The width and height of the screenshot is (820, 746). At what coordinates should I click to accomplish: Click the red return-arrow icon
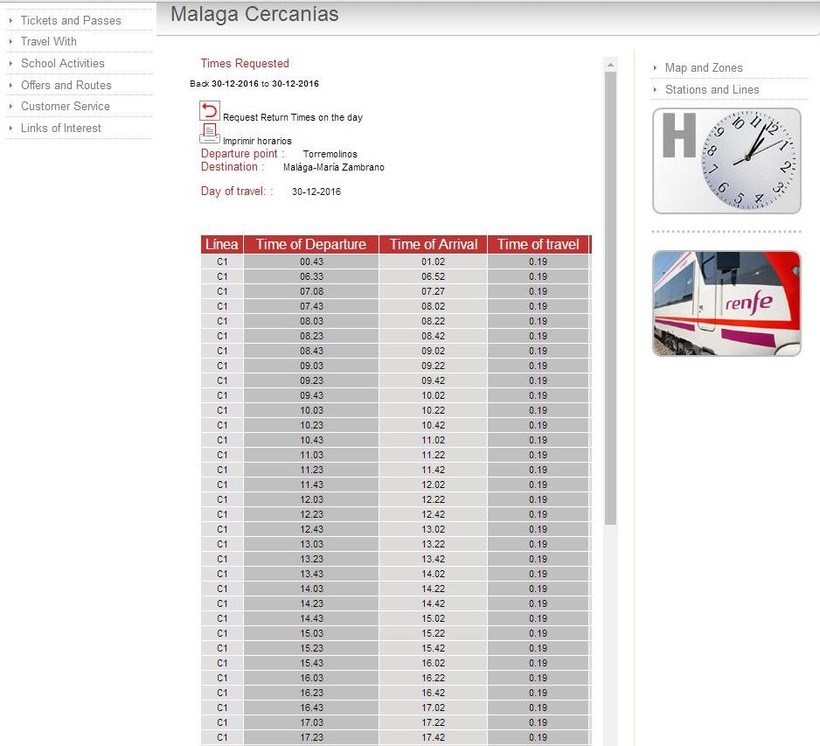pos(209,111)
